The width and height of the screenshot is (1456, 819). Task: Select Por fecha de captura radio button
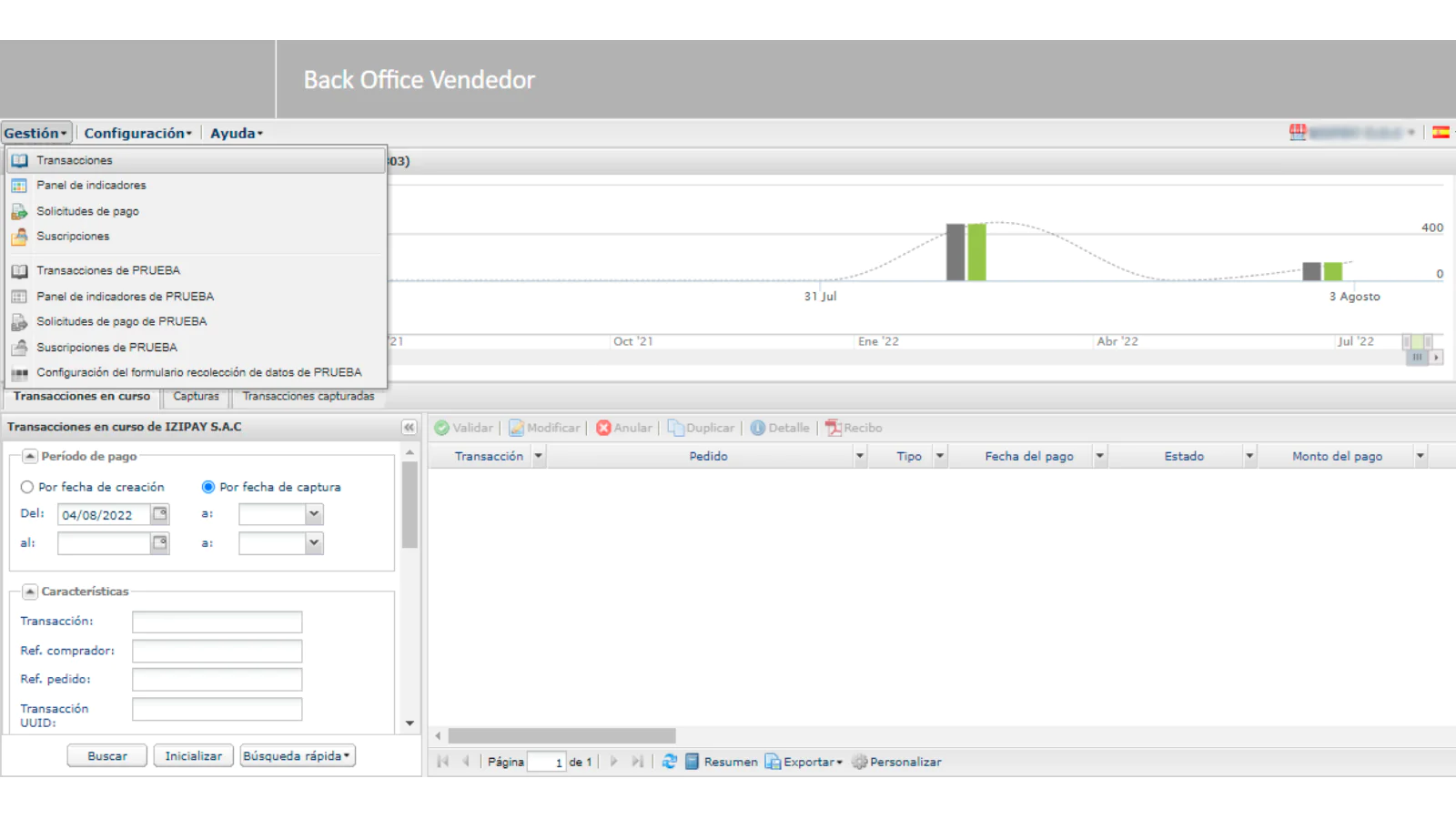(208, 487)
